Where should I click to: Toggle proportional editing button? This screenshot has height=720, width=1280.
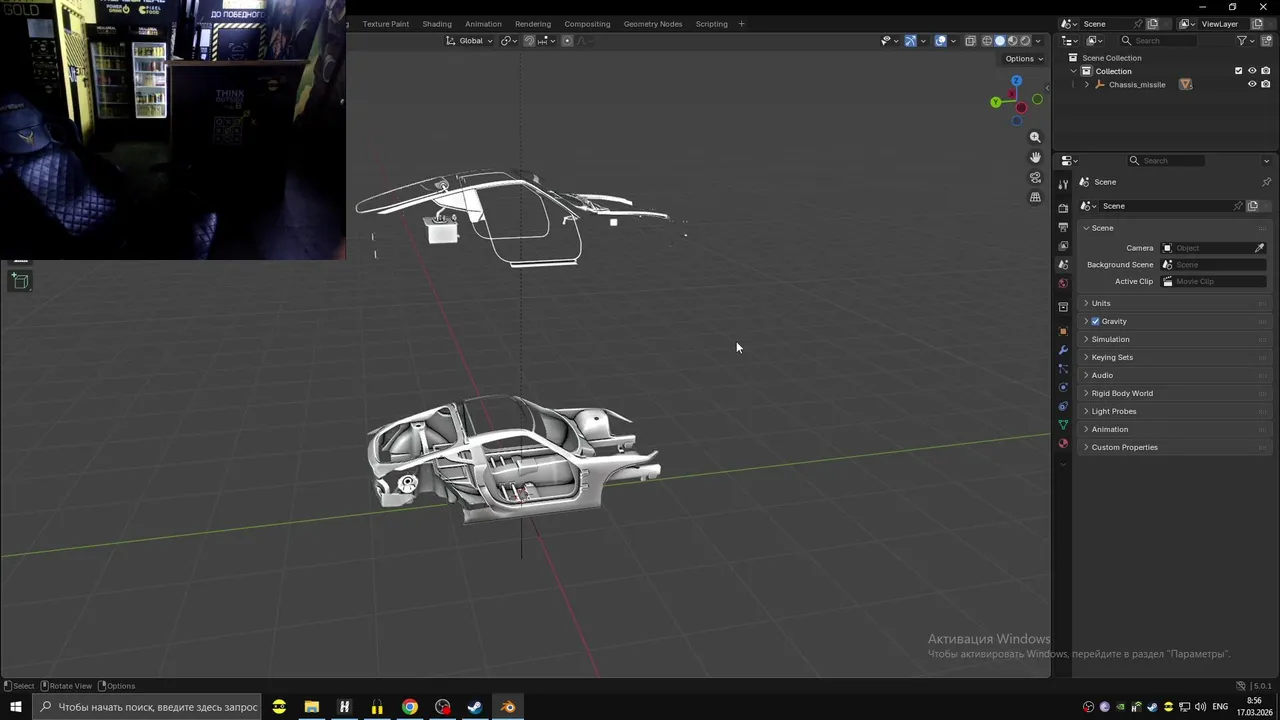pos(567,41)
